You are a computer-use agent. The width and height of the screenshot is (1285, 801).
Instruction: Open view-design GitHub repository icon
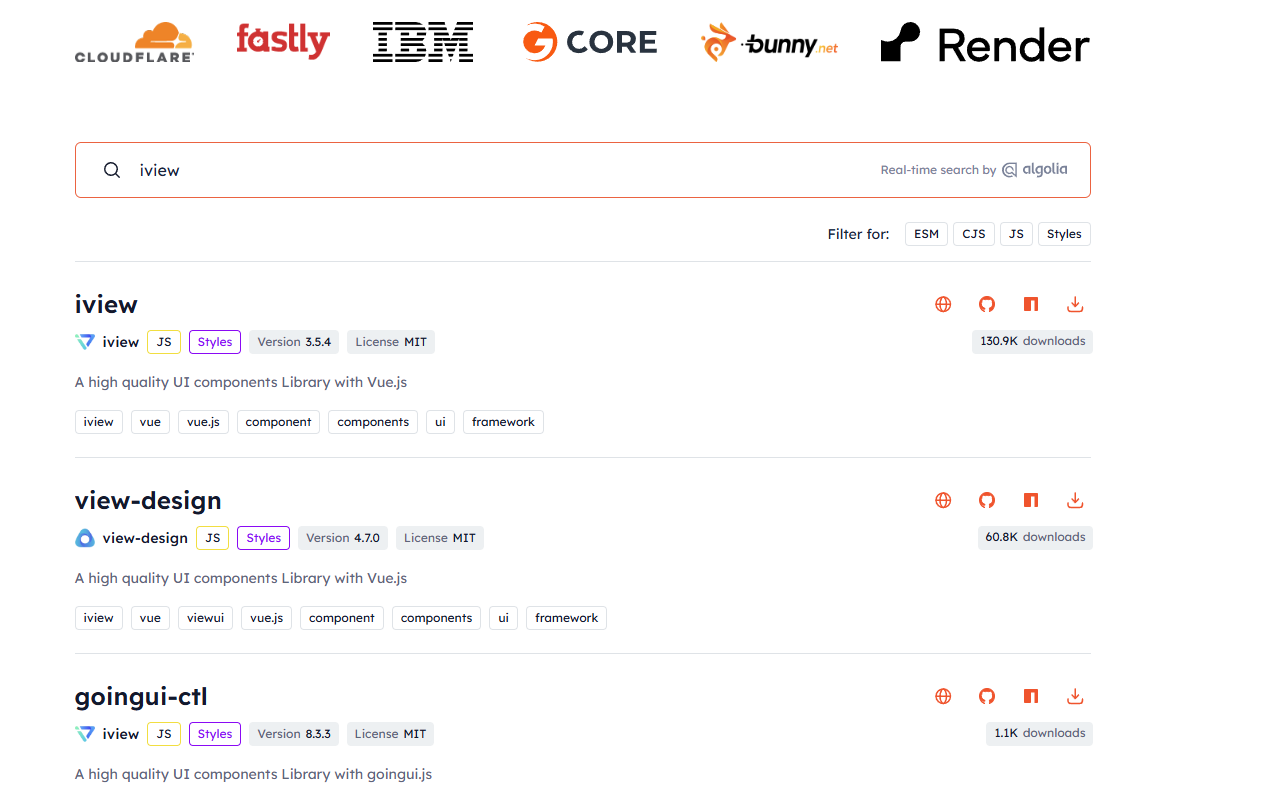pos(987,500)
